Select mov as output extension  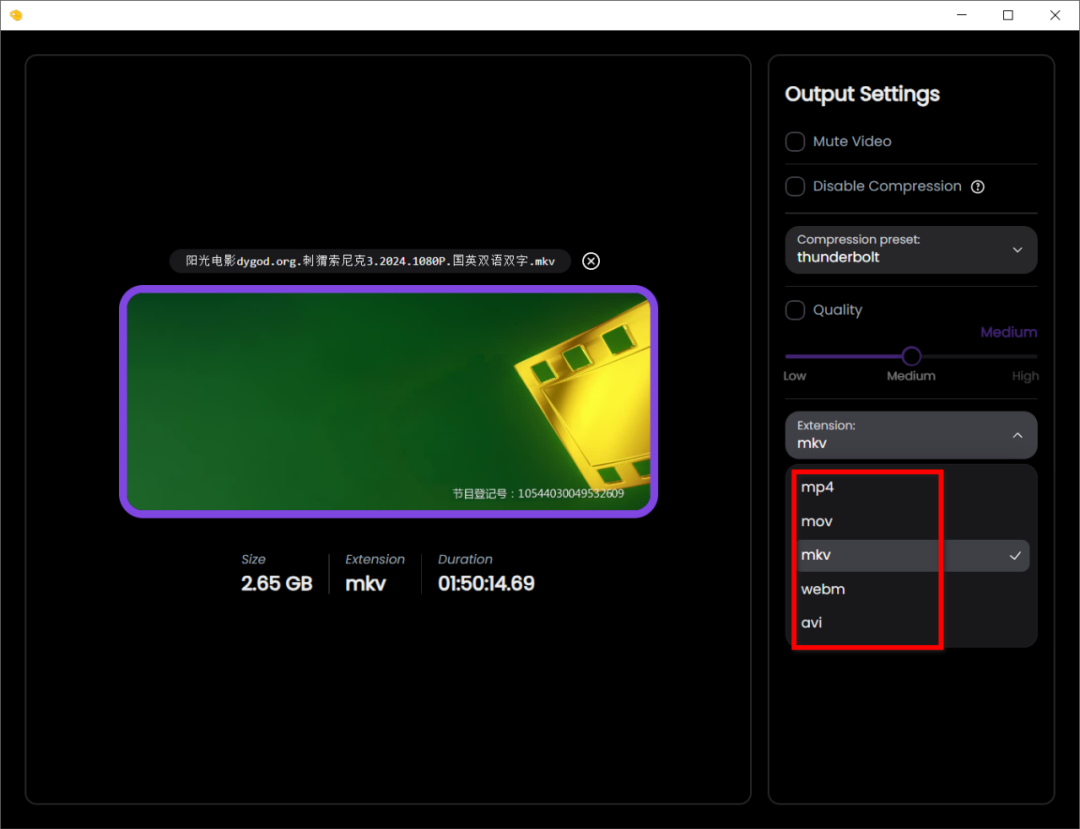click(817, 522)
